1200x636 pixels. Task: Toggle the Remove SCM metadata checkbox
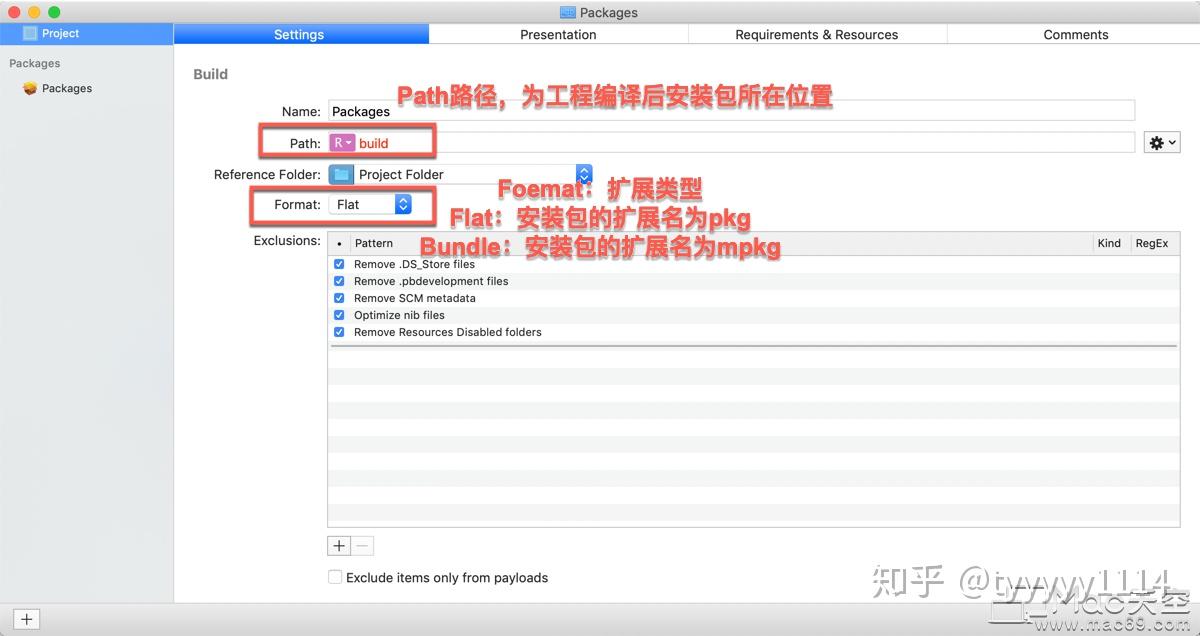point(339,298)
